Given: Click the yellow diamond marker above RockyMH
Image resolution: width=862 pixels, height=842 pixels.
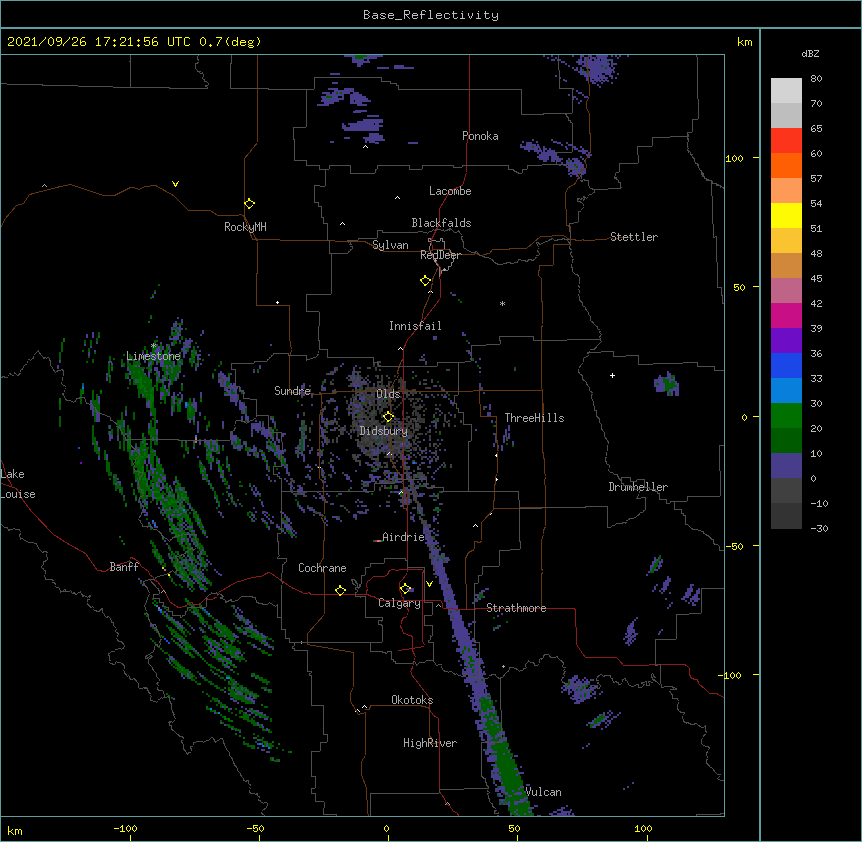Looking at the screenshot, I should 249,203.
